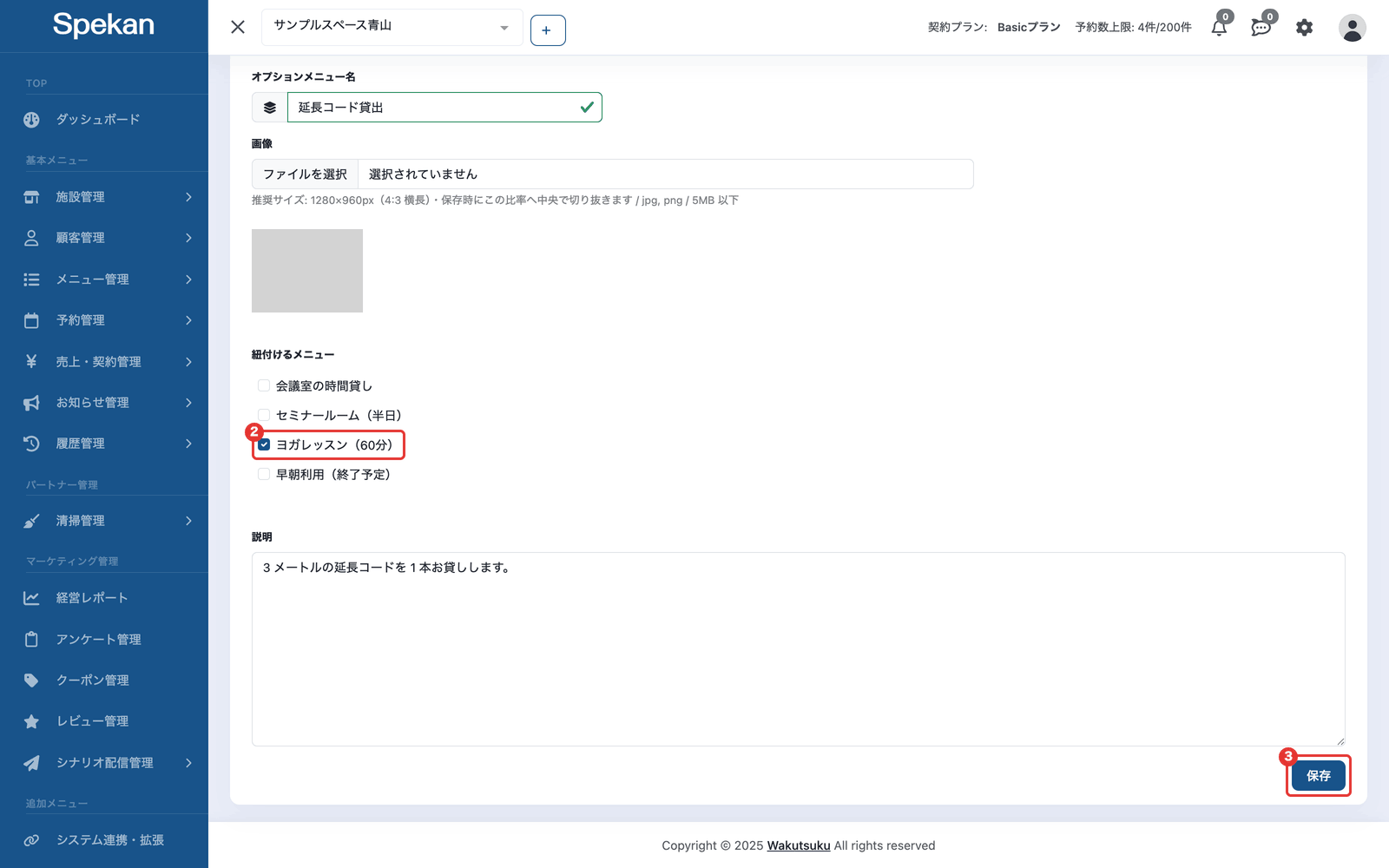Expand 施設管理 submenu chevron
1389x868 pixels.
[x=188, y=197]
